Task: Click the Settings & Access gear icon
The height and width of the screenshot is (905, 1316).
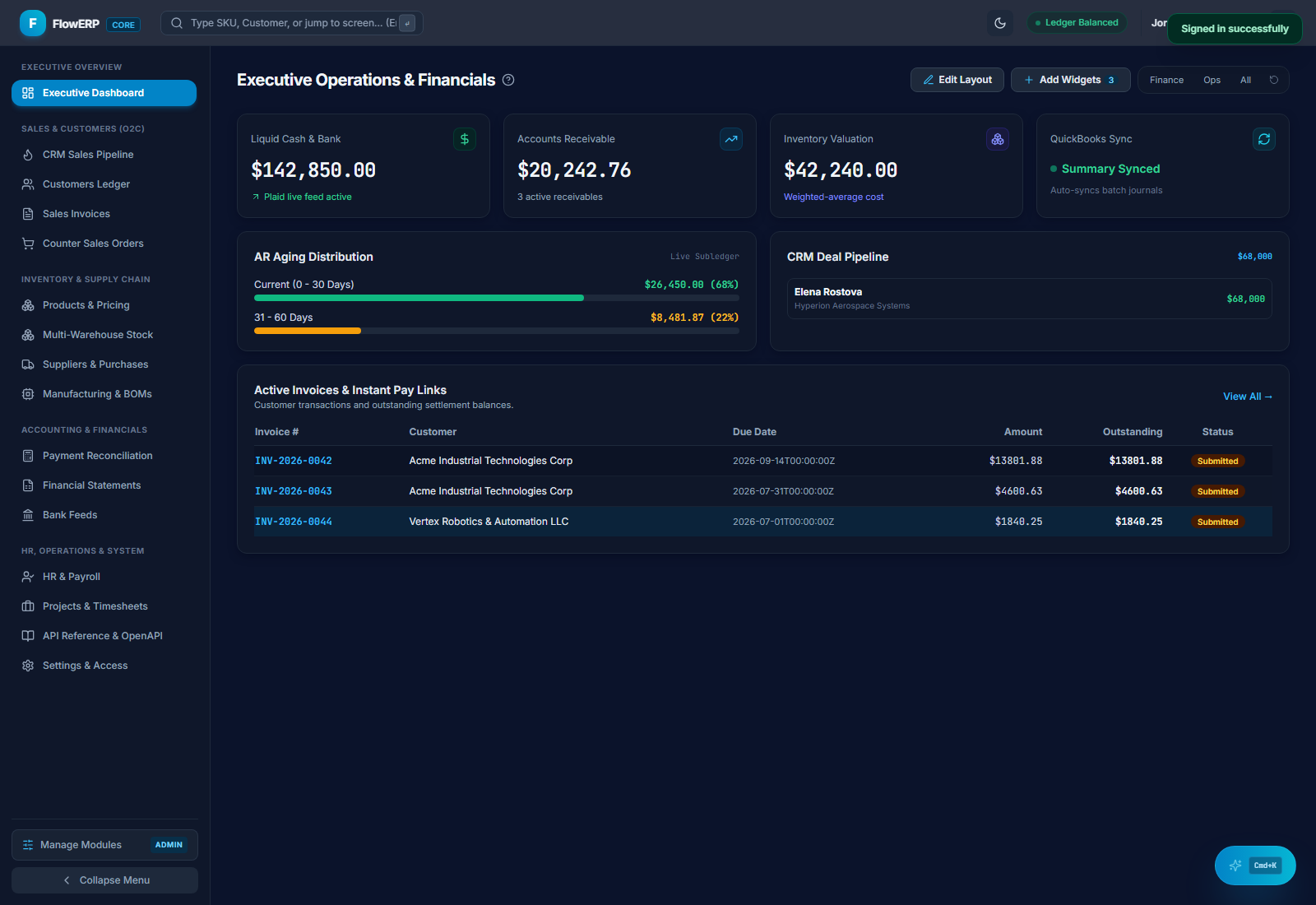Action: click(28, 666)
